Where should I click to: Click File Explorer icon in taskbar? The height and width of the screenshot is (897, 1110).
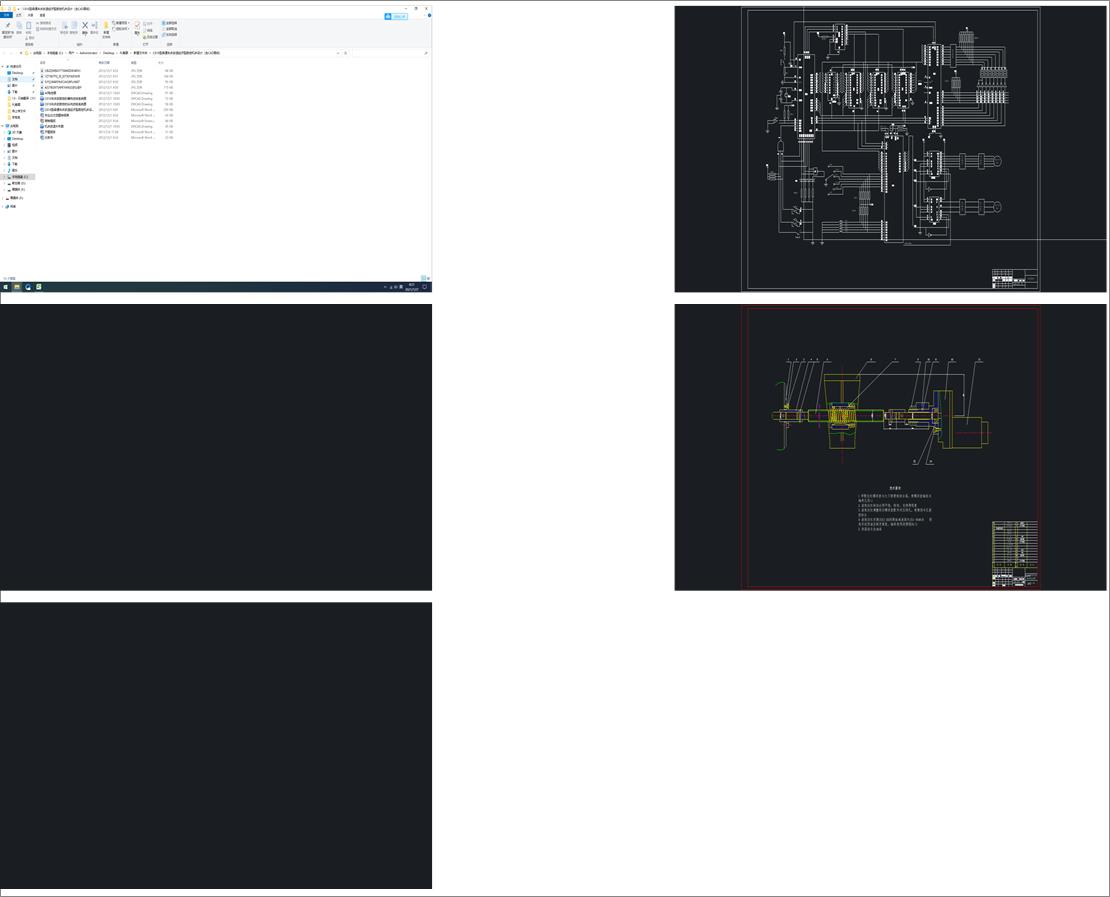pos(17,287)
